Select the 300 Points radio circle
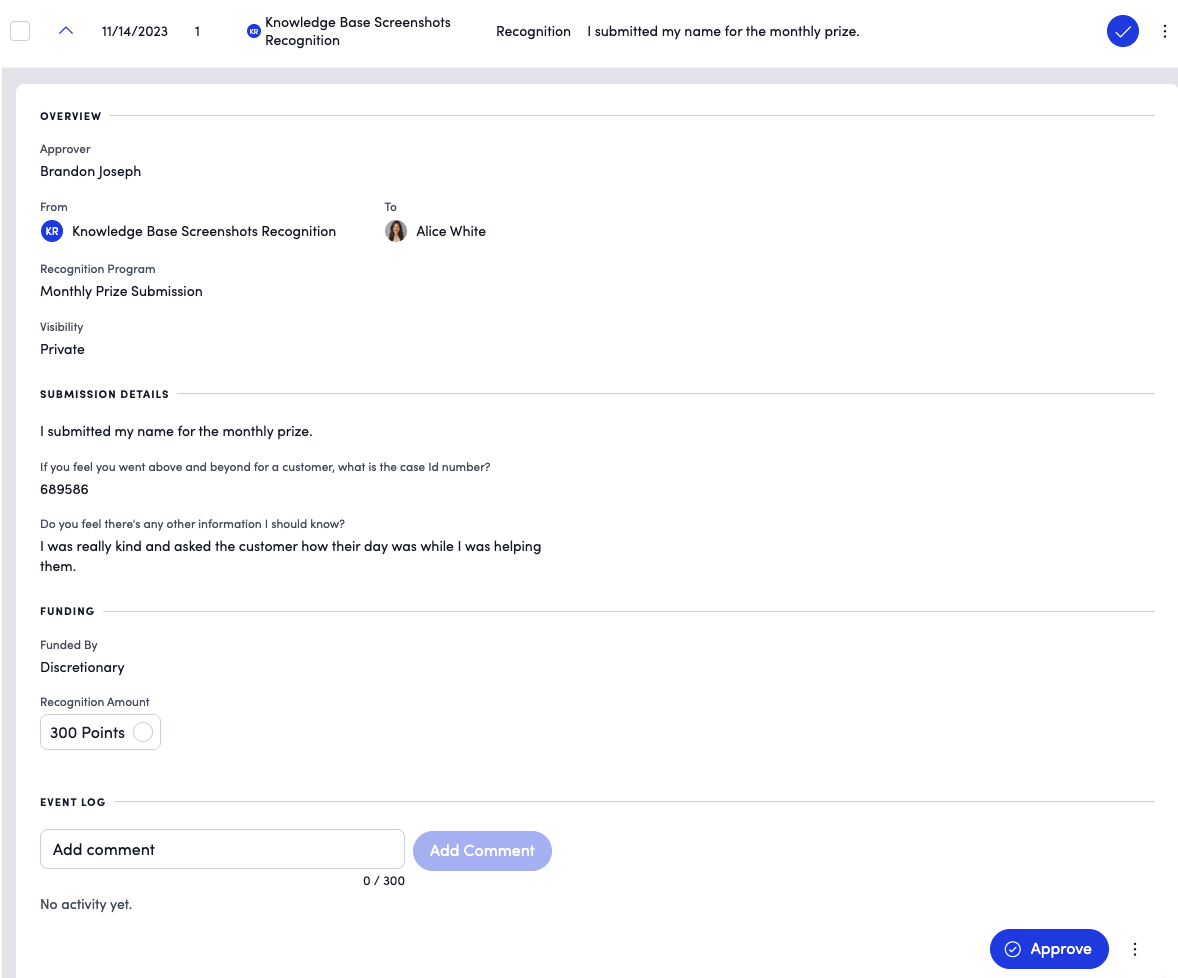This screenshot has height=978, width=1178. point(143,732)
